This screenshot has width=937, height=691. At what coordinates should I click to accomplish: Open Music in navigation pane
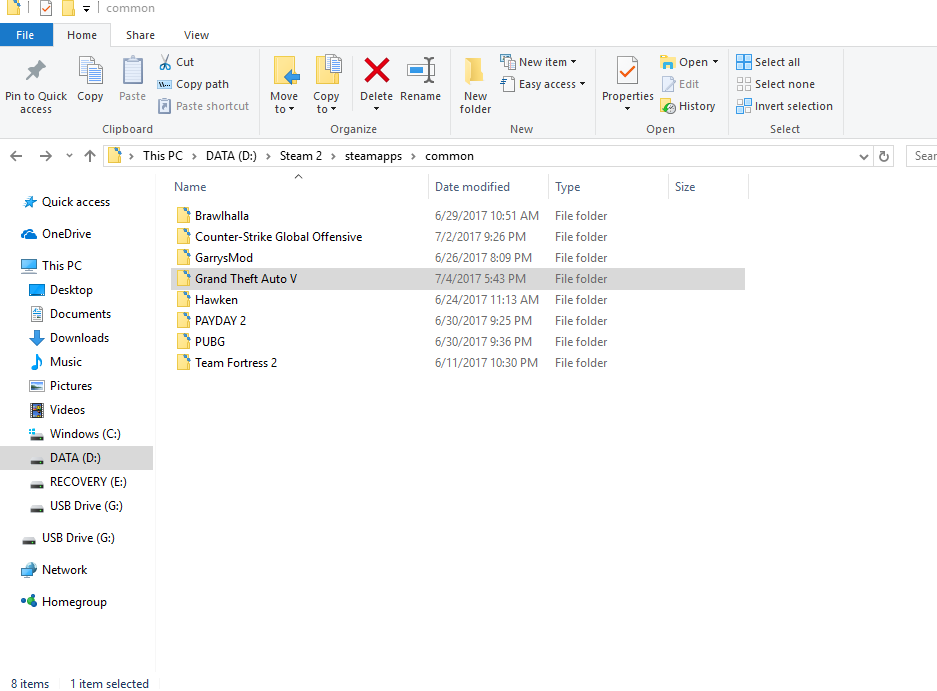(55, 362)
